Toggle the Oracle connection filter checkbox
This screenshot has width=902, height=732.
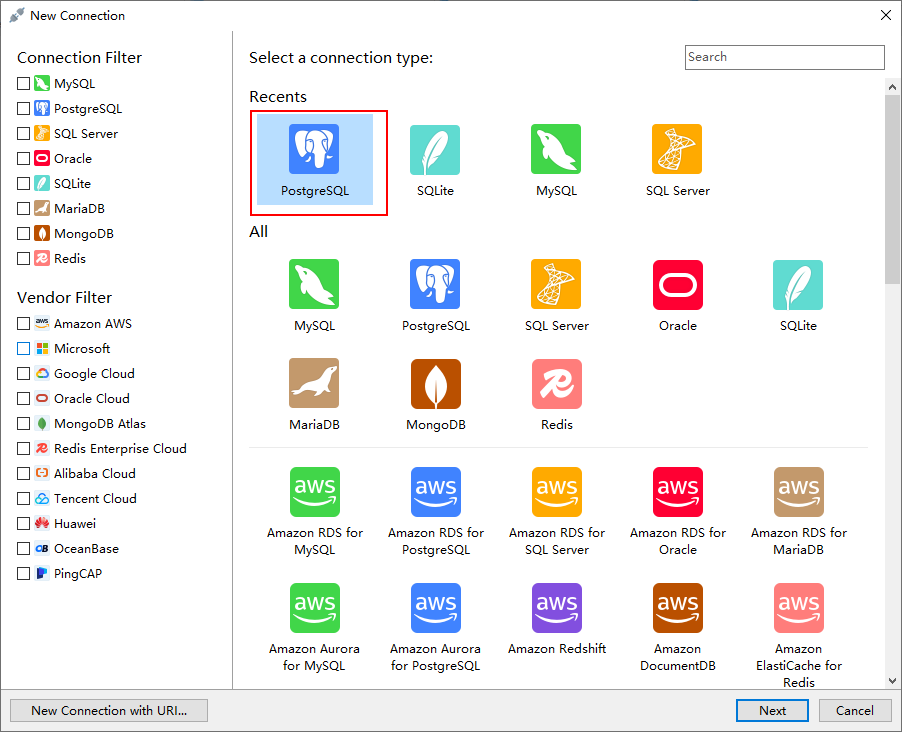click(24, 158)
